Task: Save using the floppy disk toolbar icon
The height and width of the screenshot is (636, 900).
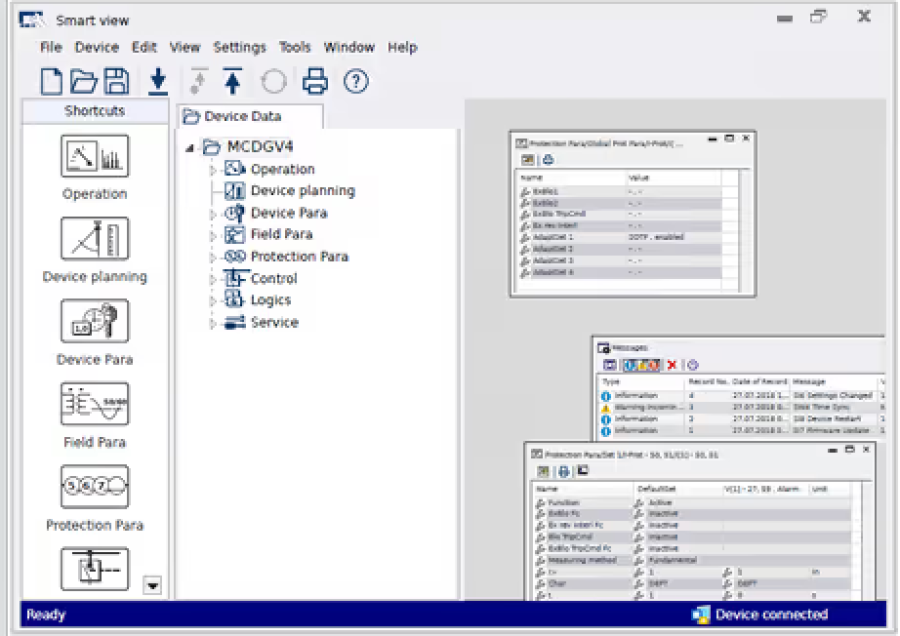Action: tap(117, 81)
